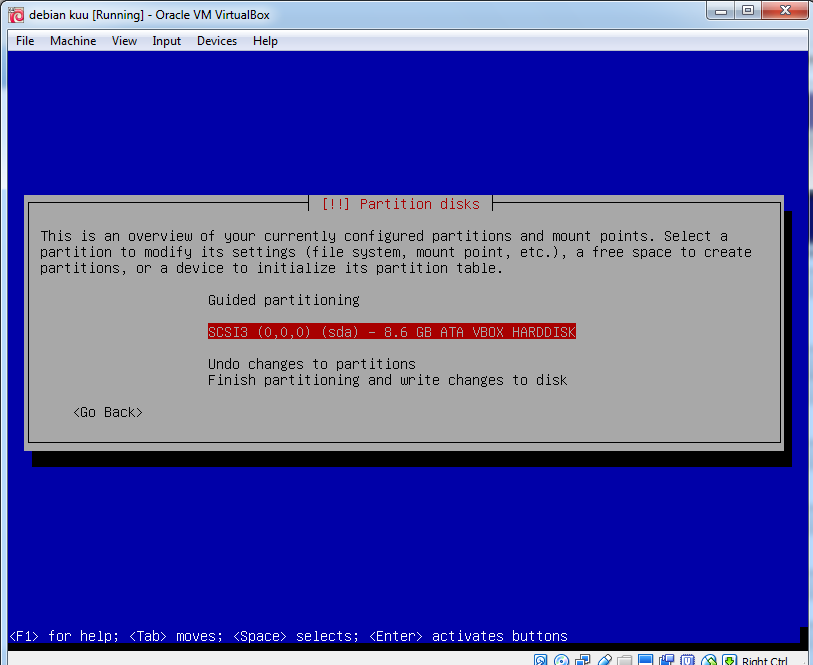Open the Input menu

[166, 41]
